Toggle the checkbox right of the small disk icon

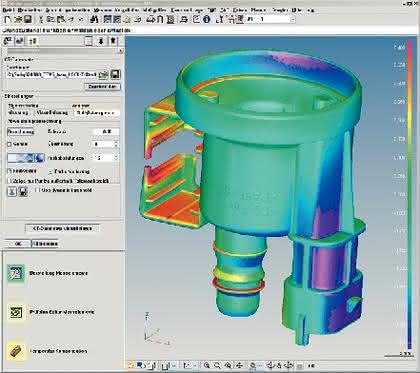click(37, 190)
